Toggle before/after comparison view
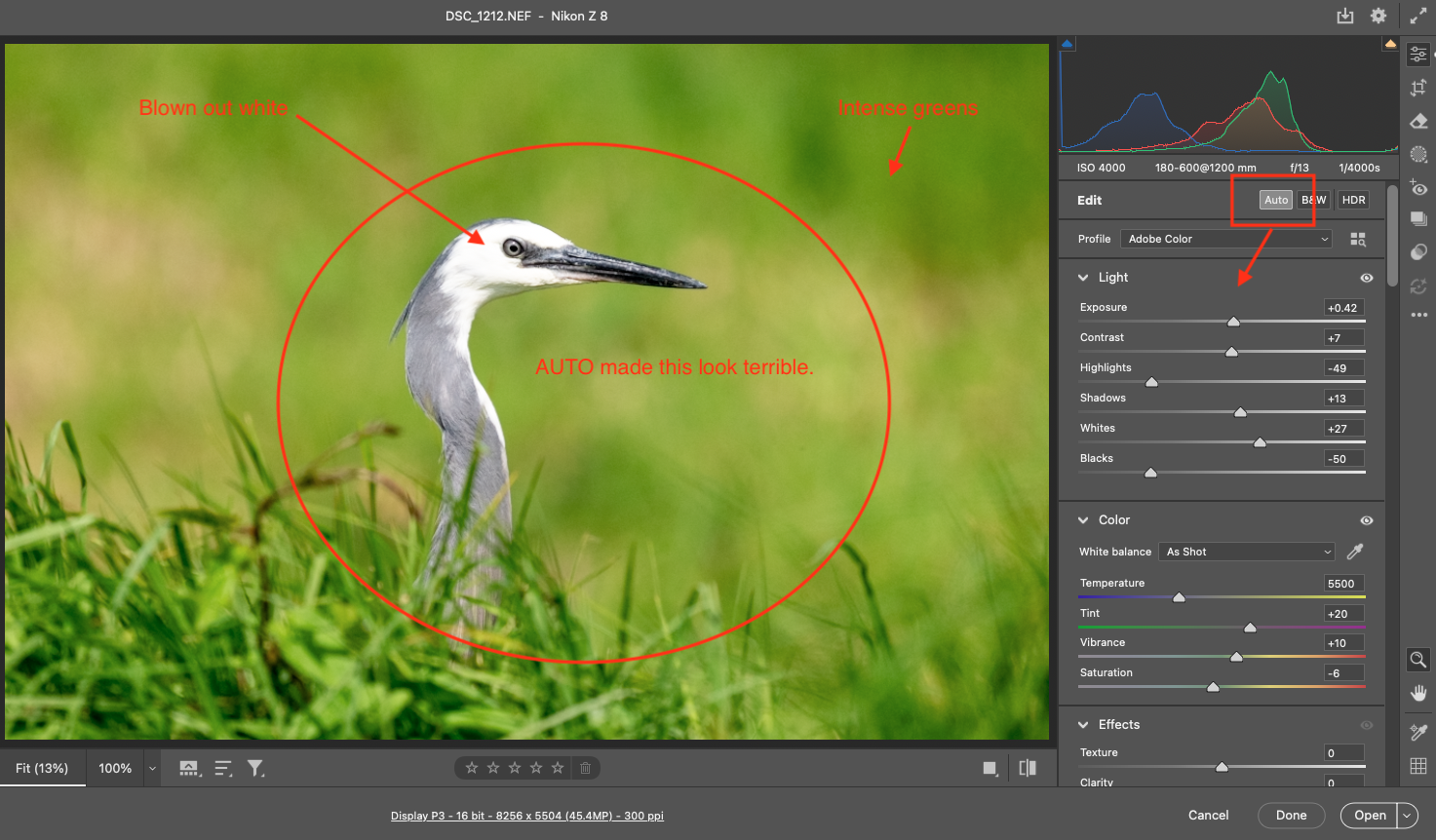This screenshot has width=1436, height=840. tap(1028, 768)
